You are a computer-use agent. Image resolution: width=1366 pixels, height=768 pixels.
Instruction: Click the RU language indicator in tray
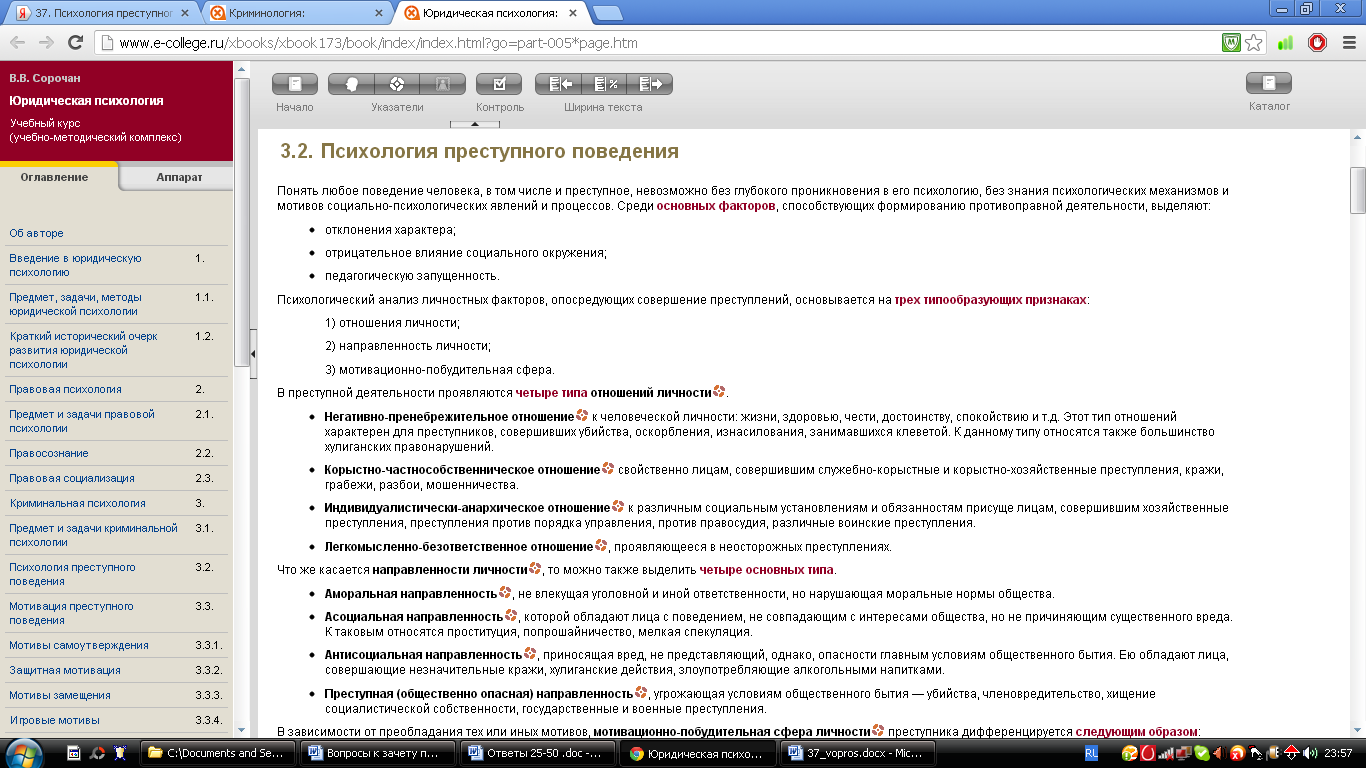[x=1091, y=752]
